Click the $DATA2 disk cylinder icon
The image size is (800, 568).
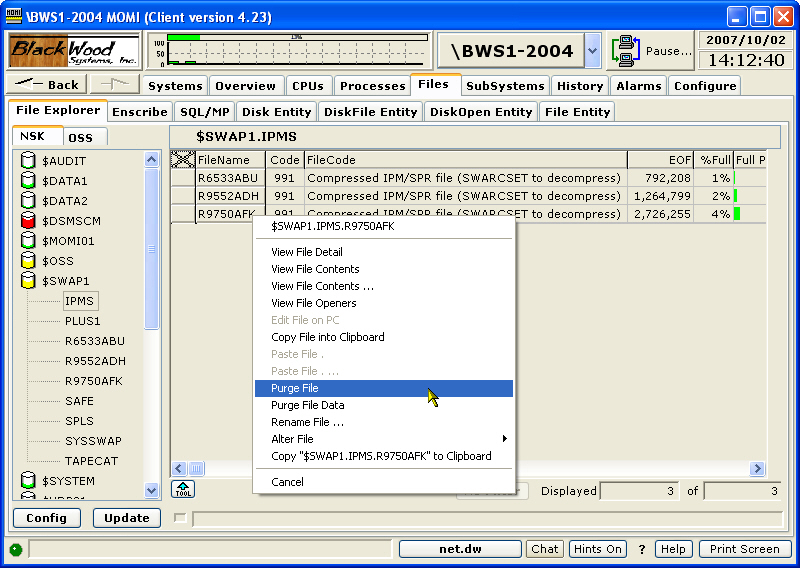28,201
